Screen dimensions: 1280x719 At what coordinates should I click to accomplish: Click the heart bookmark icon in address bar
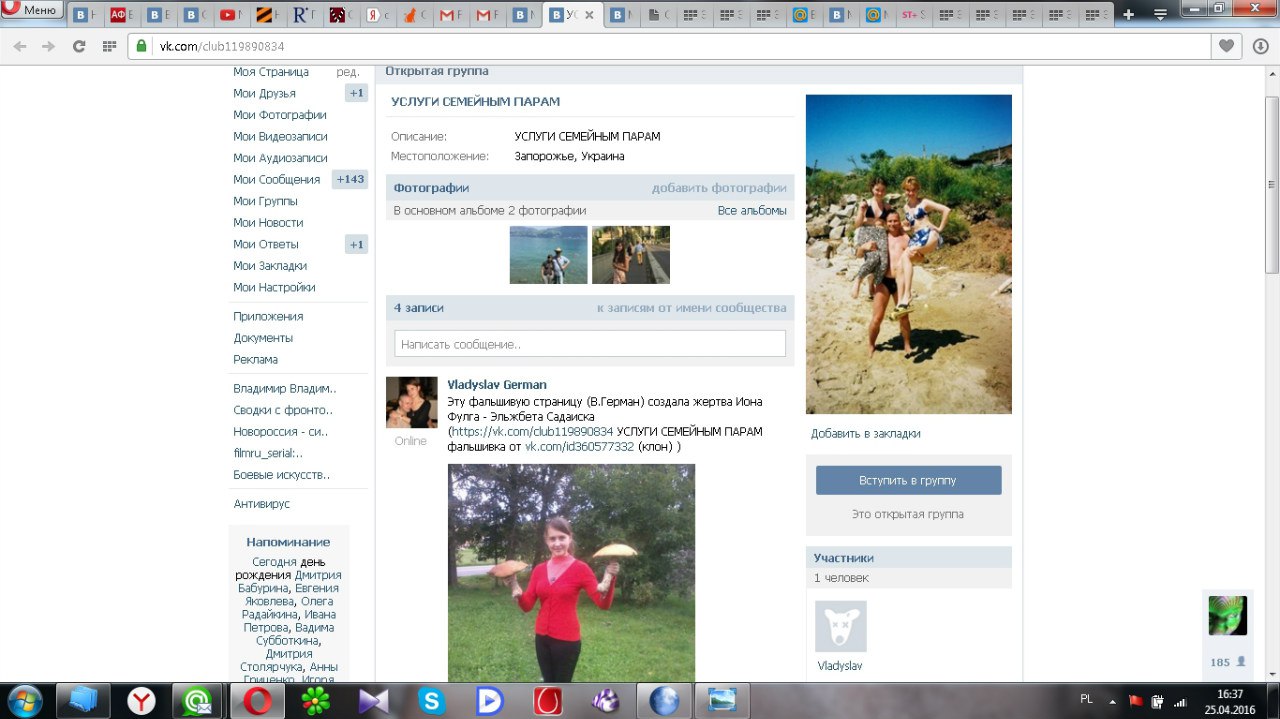point(1226,46)
